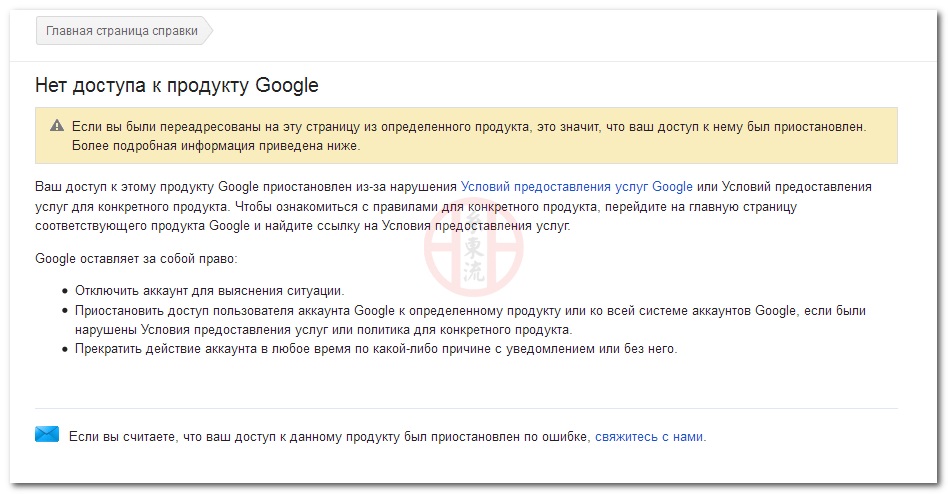This screenshot has height=494, width=948.
Task: Follow the 'свяжитесь с нами' link
Action: [x=649, y=437]
